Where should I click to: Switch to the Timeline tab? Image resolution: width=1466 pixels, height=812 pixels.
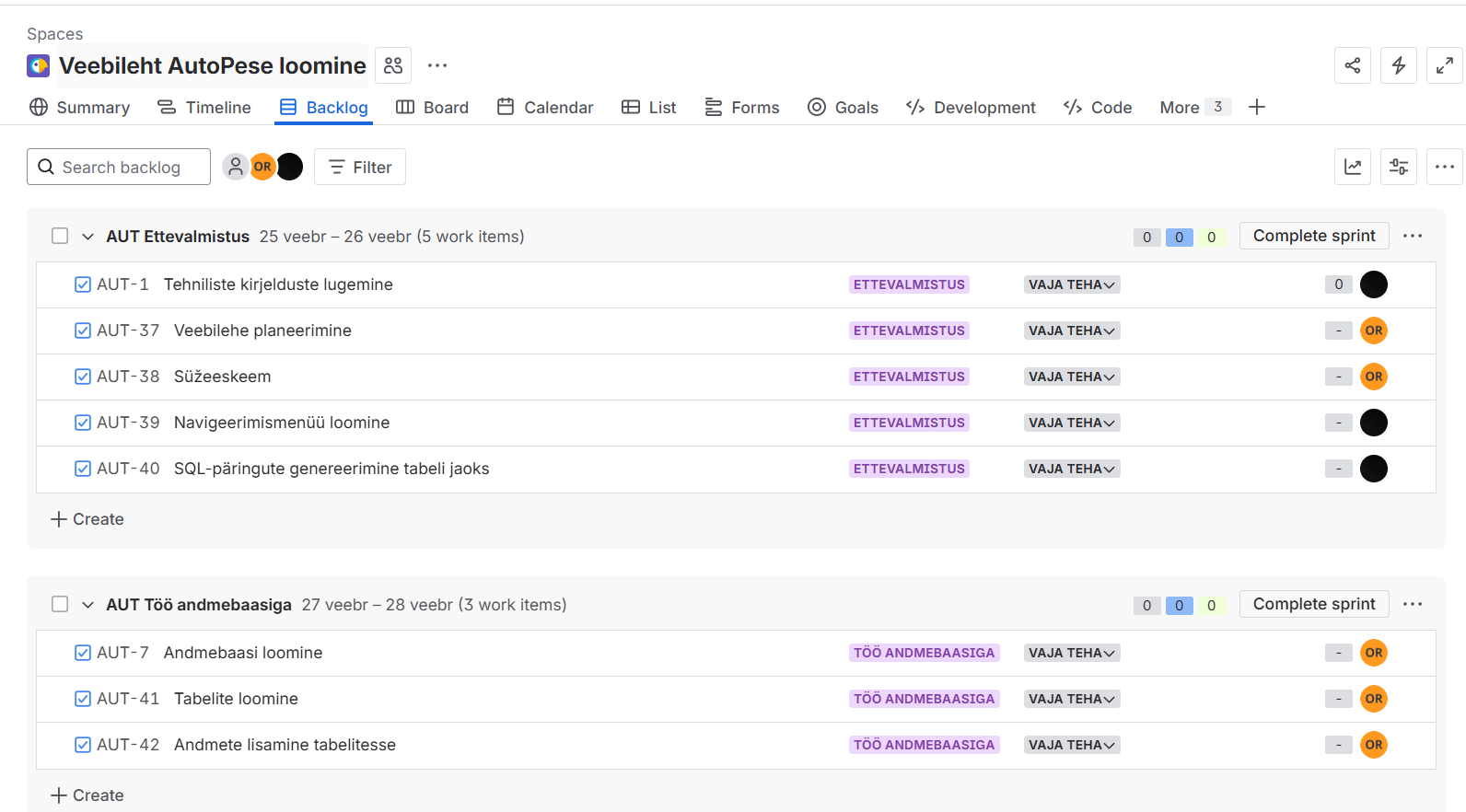pyautogui.click(x=204, y=108)
